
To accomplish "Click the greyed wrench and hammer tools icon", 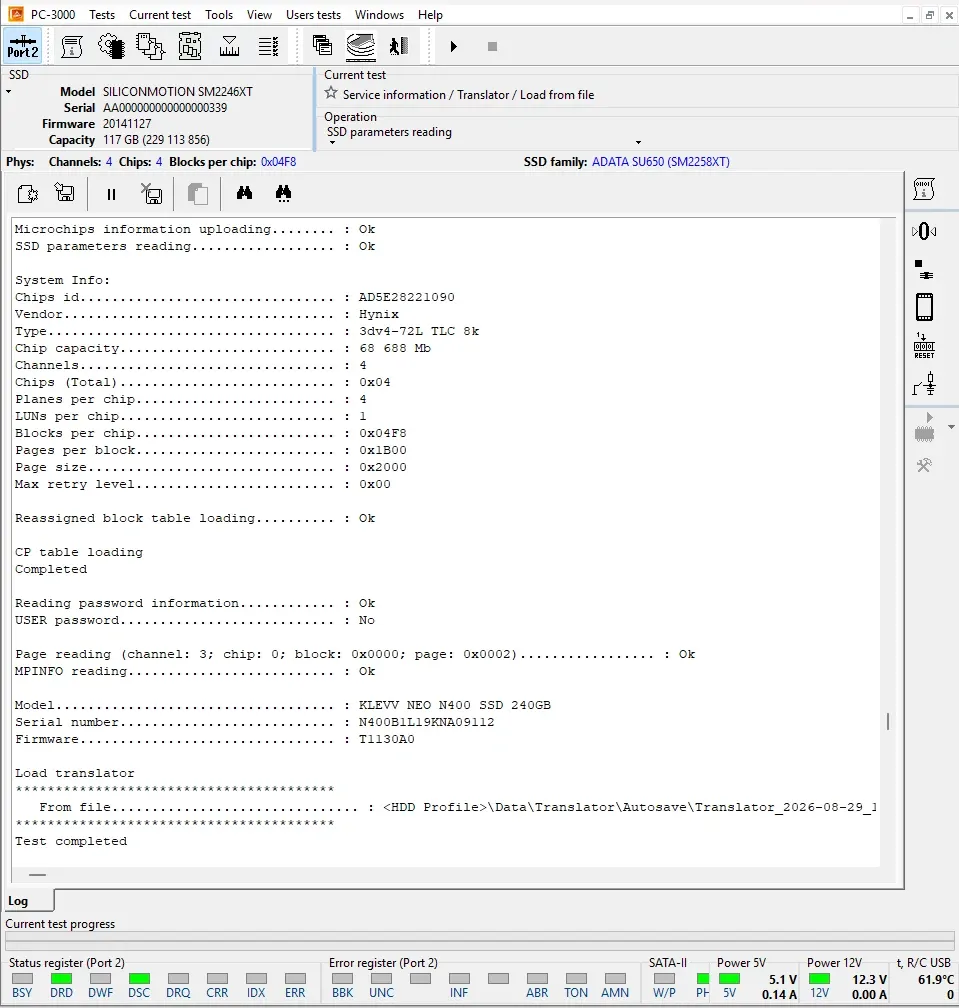I will [x=924, y=465].
